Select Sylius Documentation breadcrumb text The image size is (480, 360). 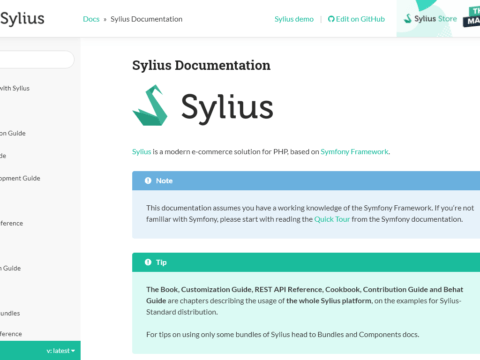pyautogui.click(x=146, y=19)
